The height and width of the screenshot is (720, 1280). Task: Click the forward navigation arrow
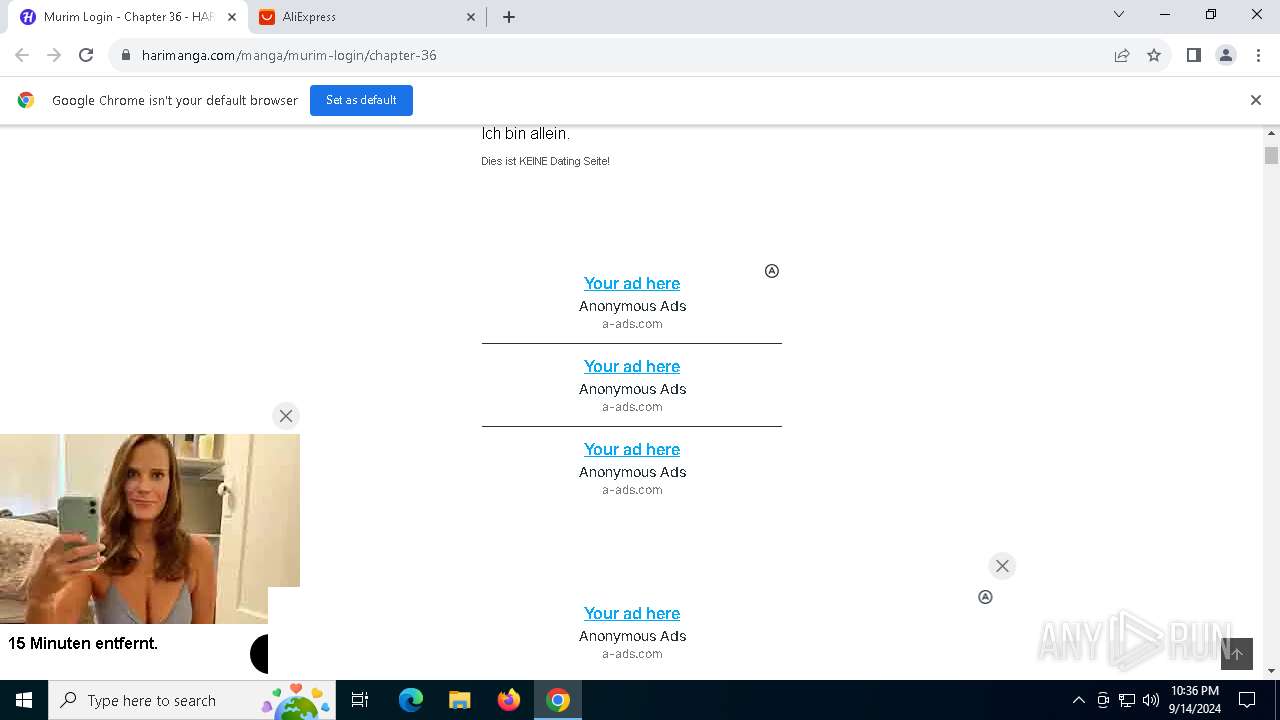[54, 55]
